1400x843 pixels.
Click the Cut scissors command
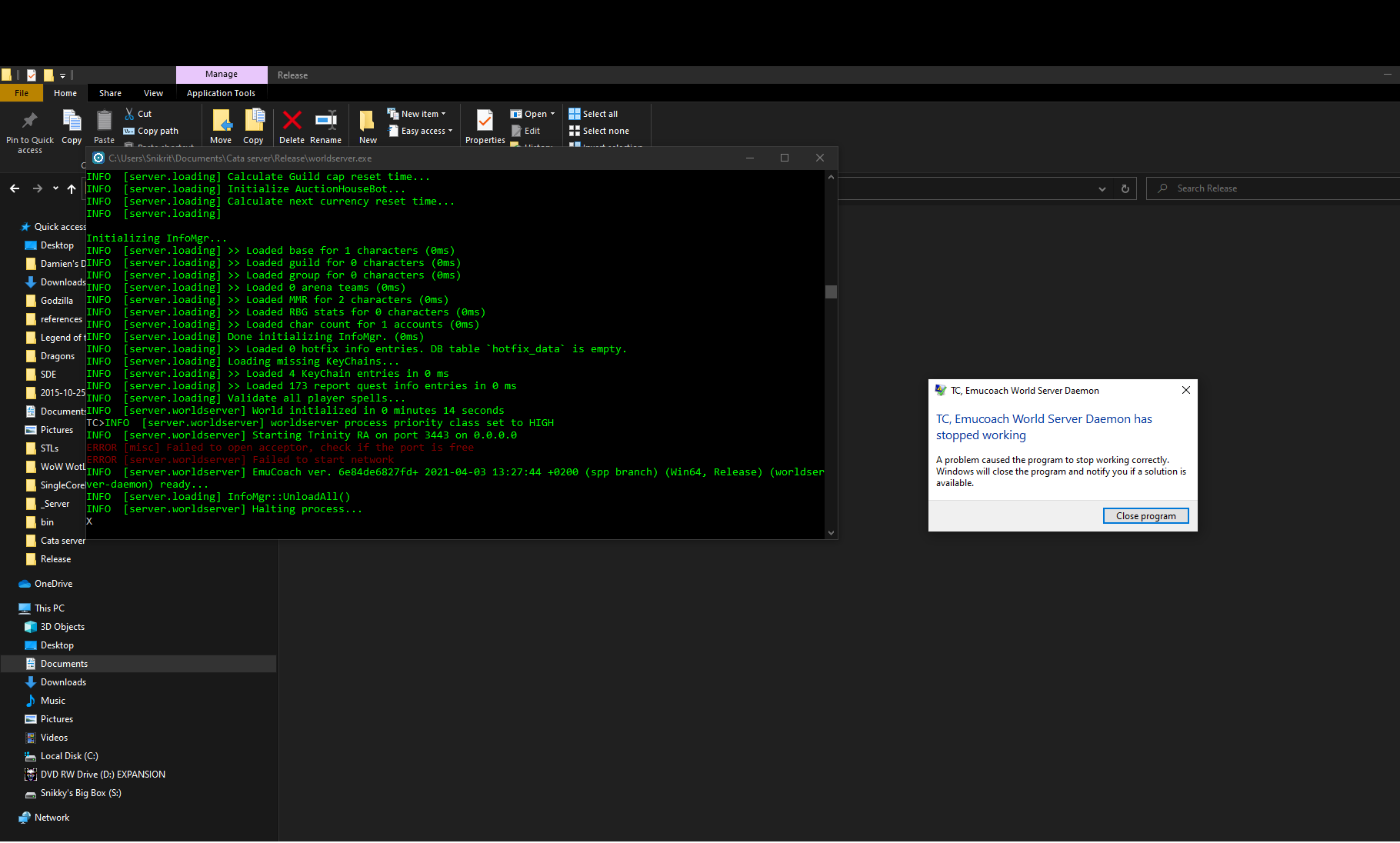click(x=138, y=114)
